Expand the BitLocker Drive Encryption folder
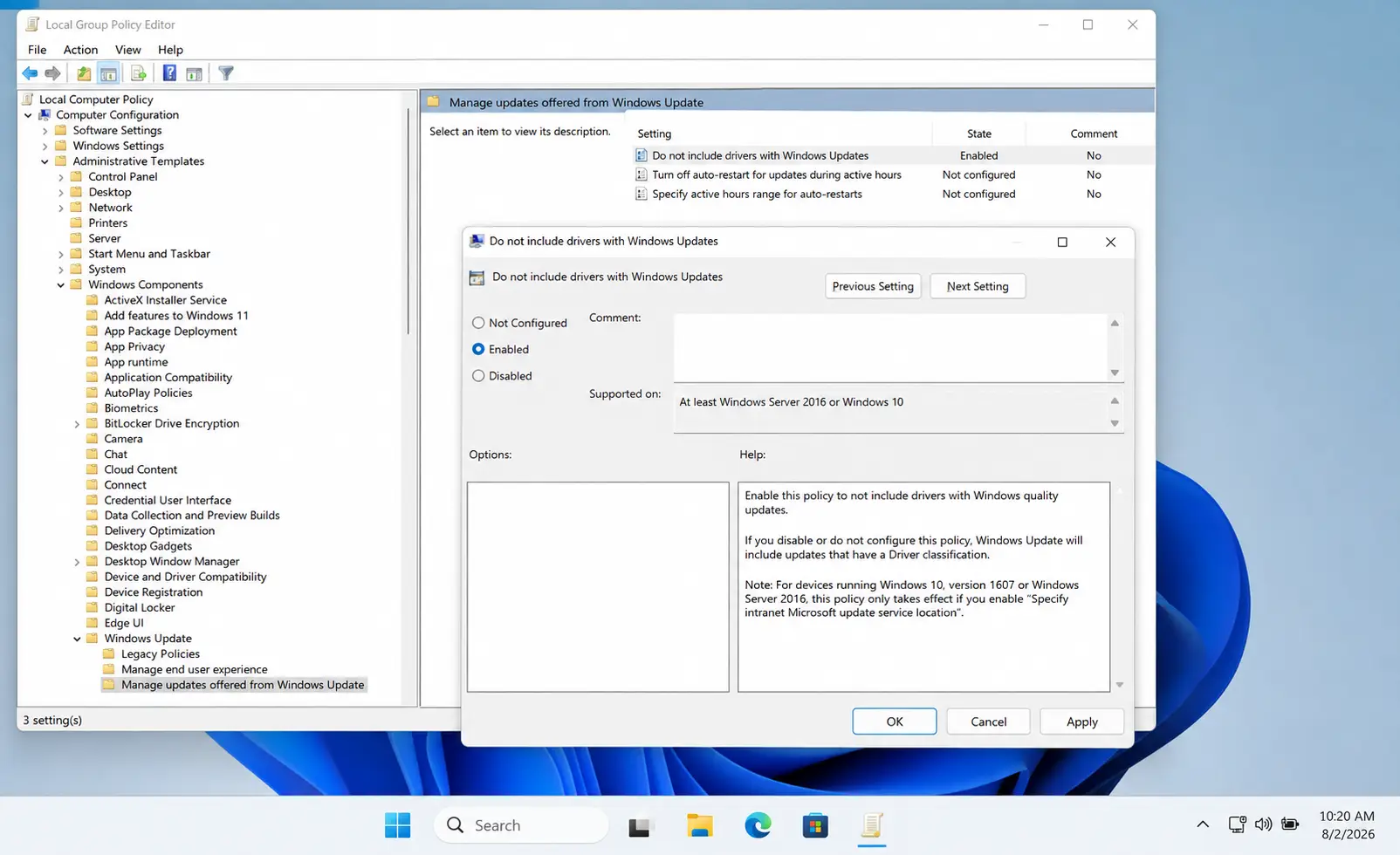The width and height of the screenshot is (1400, 855). pos(77,424)
